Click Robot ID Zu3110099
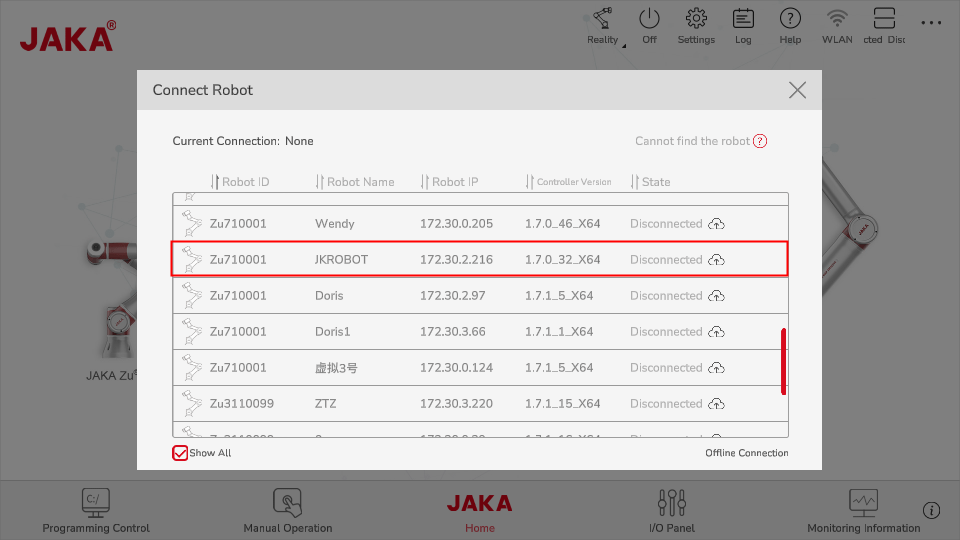The width and height of the screenshot is (960, 540). point(242,404)
